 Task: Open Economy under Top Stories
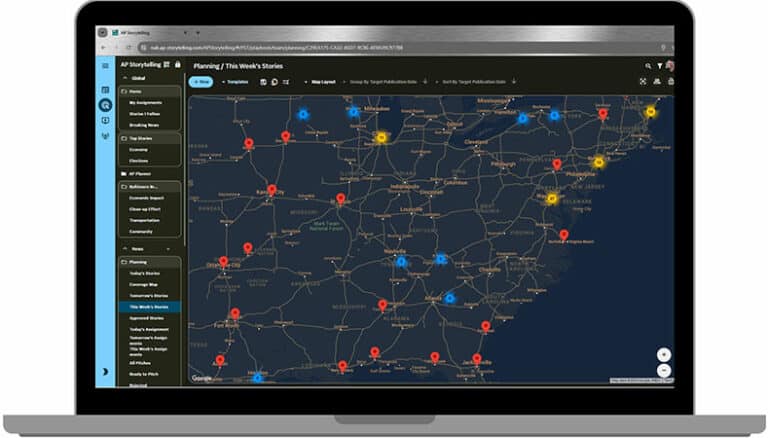click(x=139, y=150)
